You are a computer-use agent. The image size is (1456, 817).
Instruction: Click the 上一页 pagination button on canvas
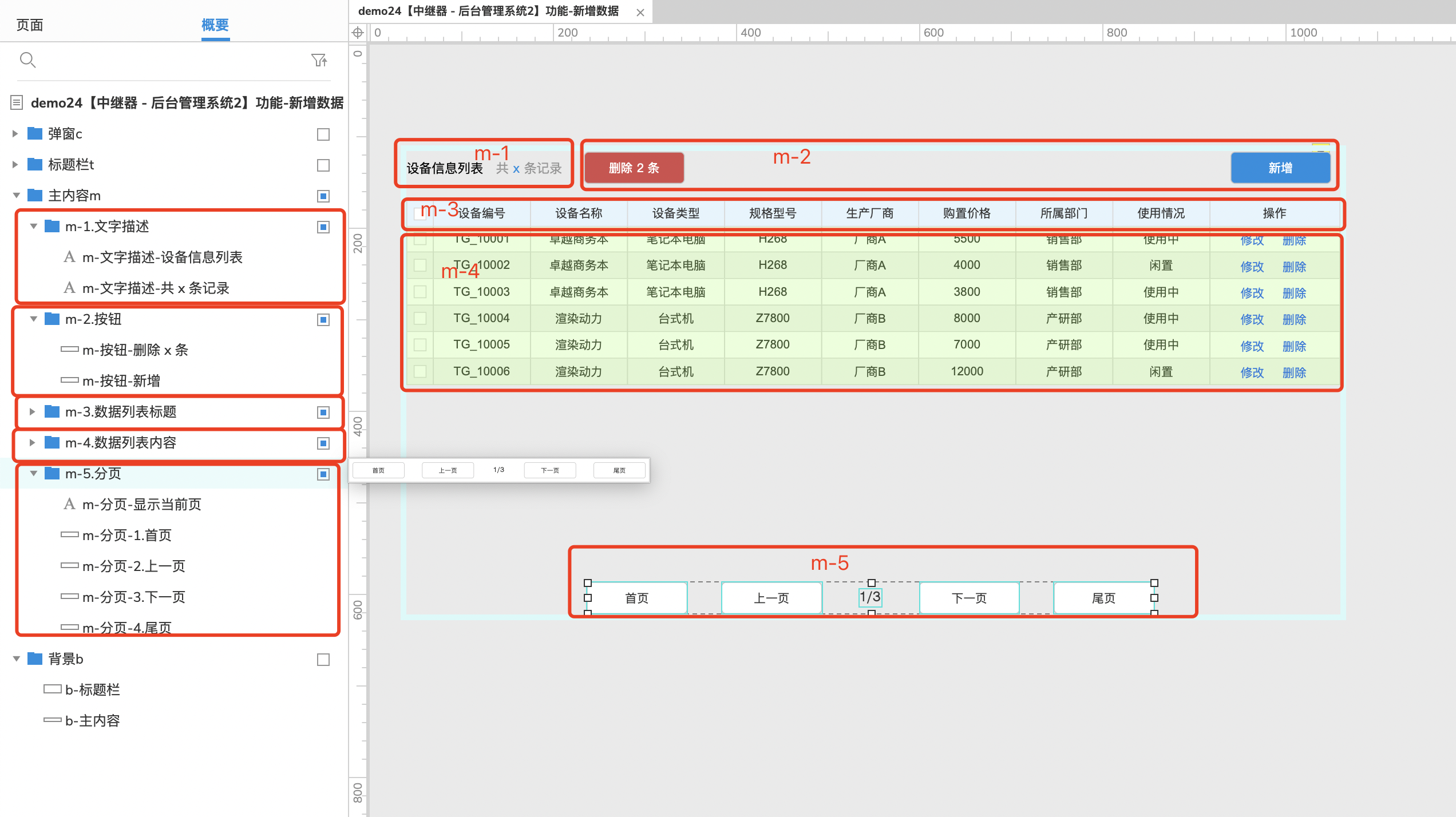[x=771, y=598]
